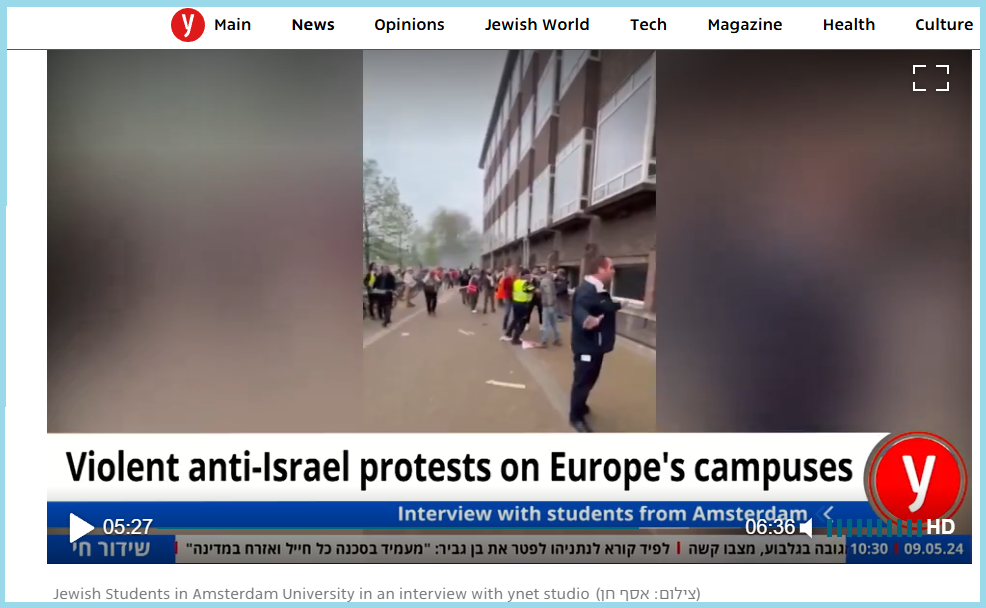Open the News section
The image size is (986, 608).
click(313, 25)
